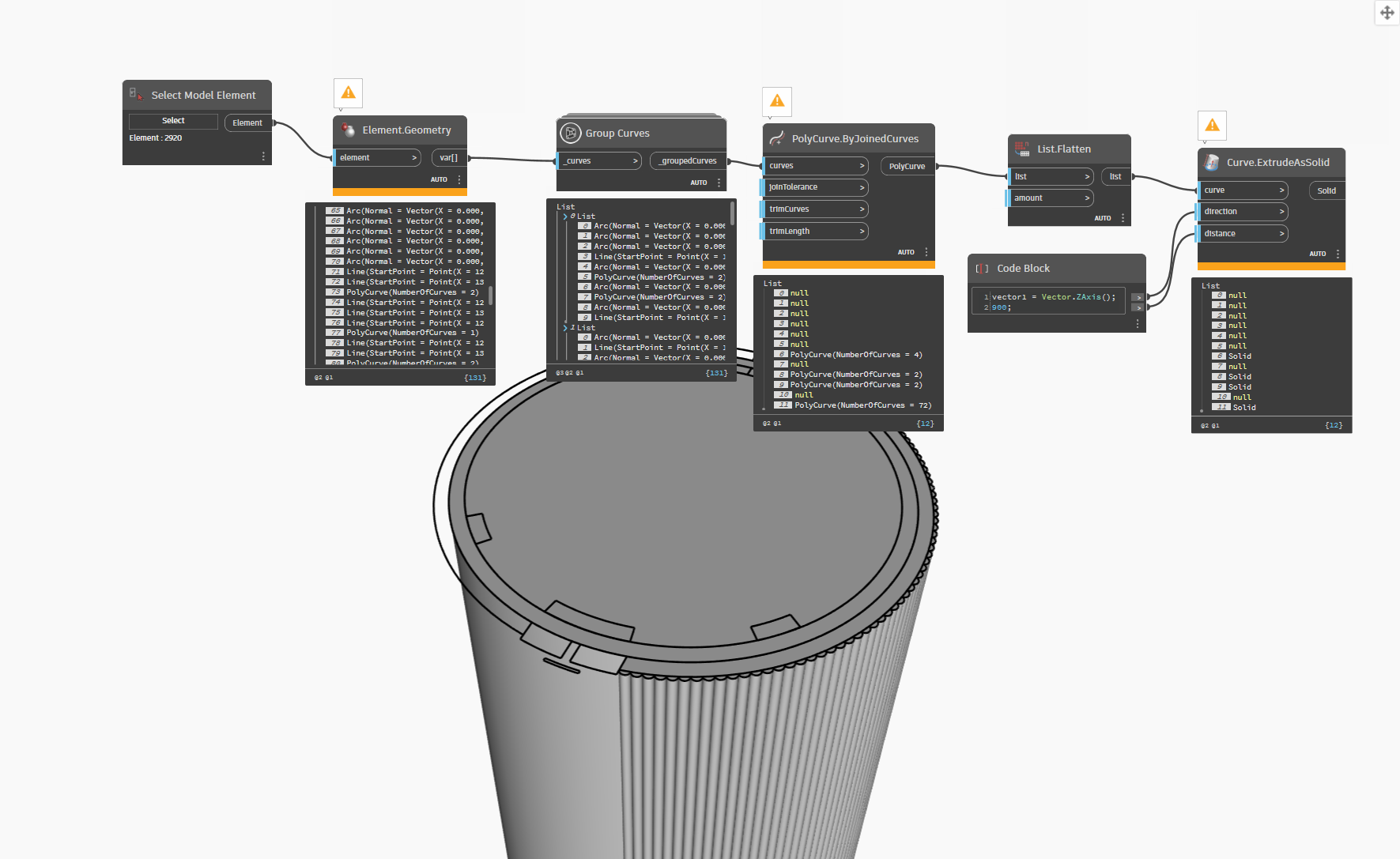The image size is (1400, 859).
Task: Click the trimCurves input port
Action: pyautogui.click(x=815, y=209)
